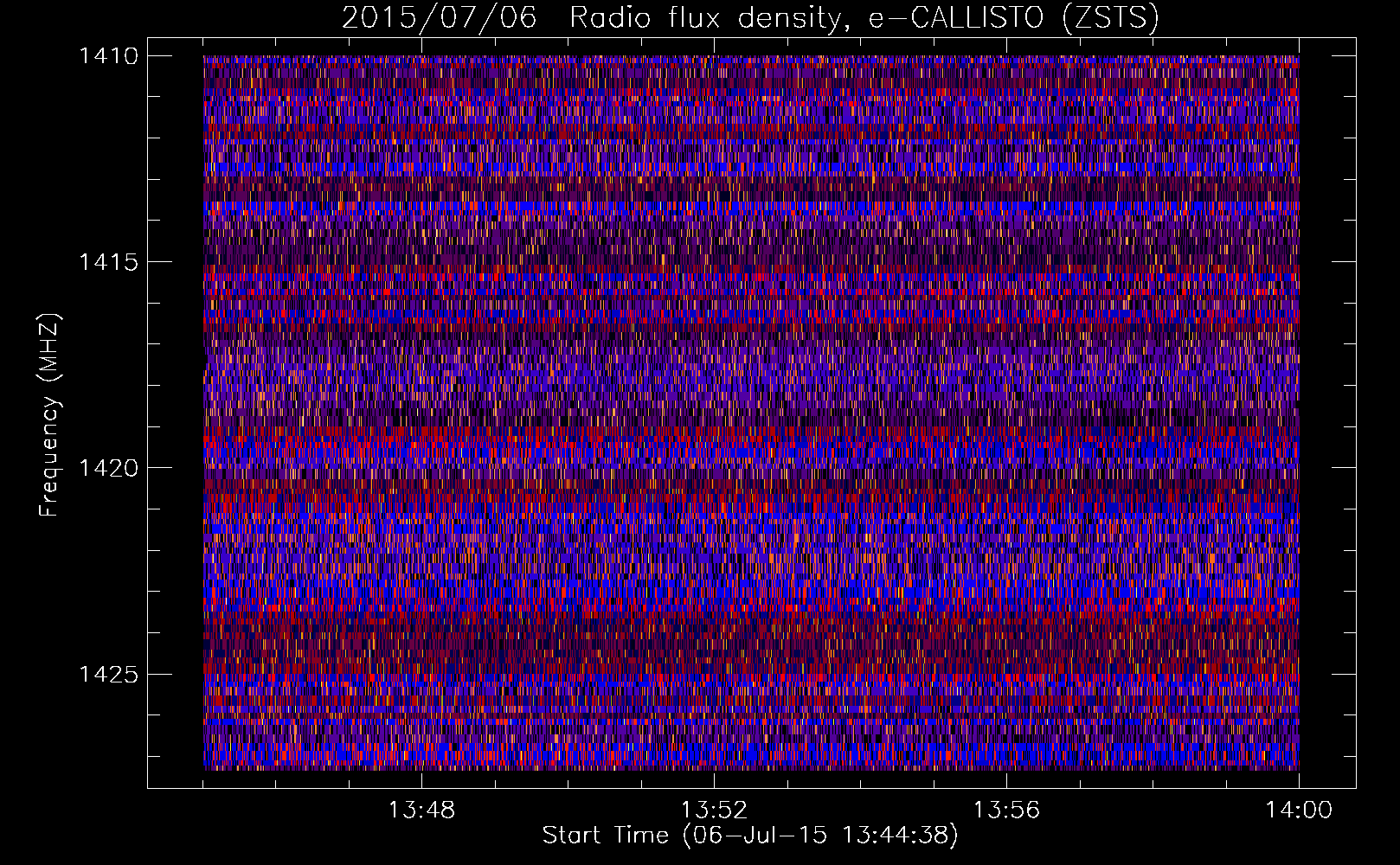Click the 14:00 time tick label
Image resolution: width=1400 pixels, height=865 pixels.
[x=1299, y=811]
